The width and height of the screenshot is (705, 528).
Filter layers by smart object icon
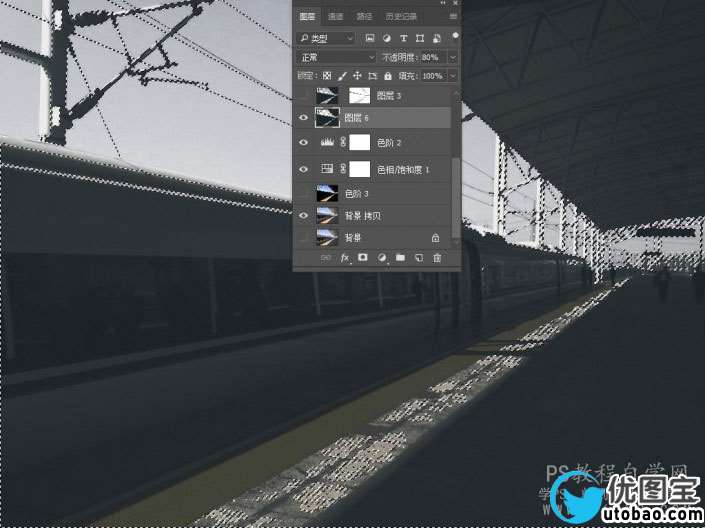click(x=436, y=38)
